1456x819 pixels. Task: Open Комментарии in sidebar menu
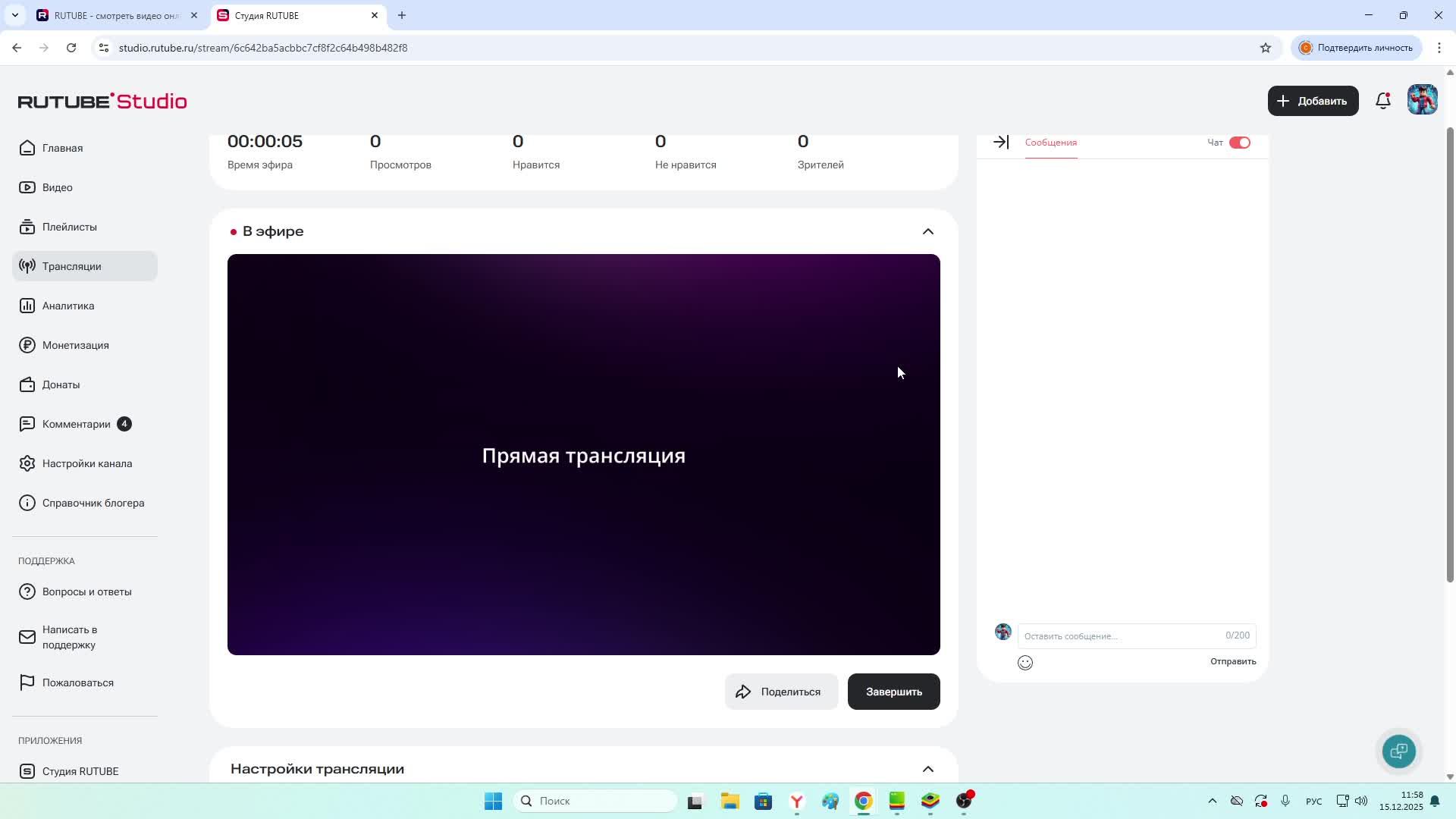click(76, 424)
